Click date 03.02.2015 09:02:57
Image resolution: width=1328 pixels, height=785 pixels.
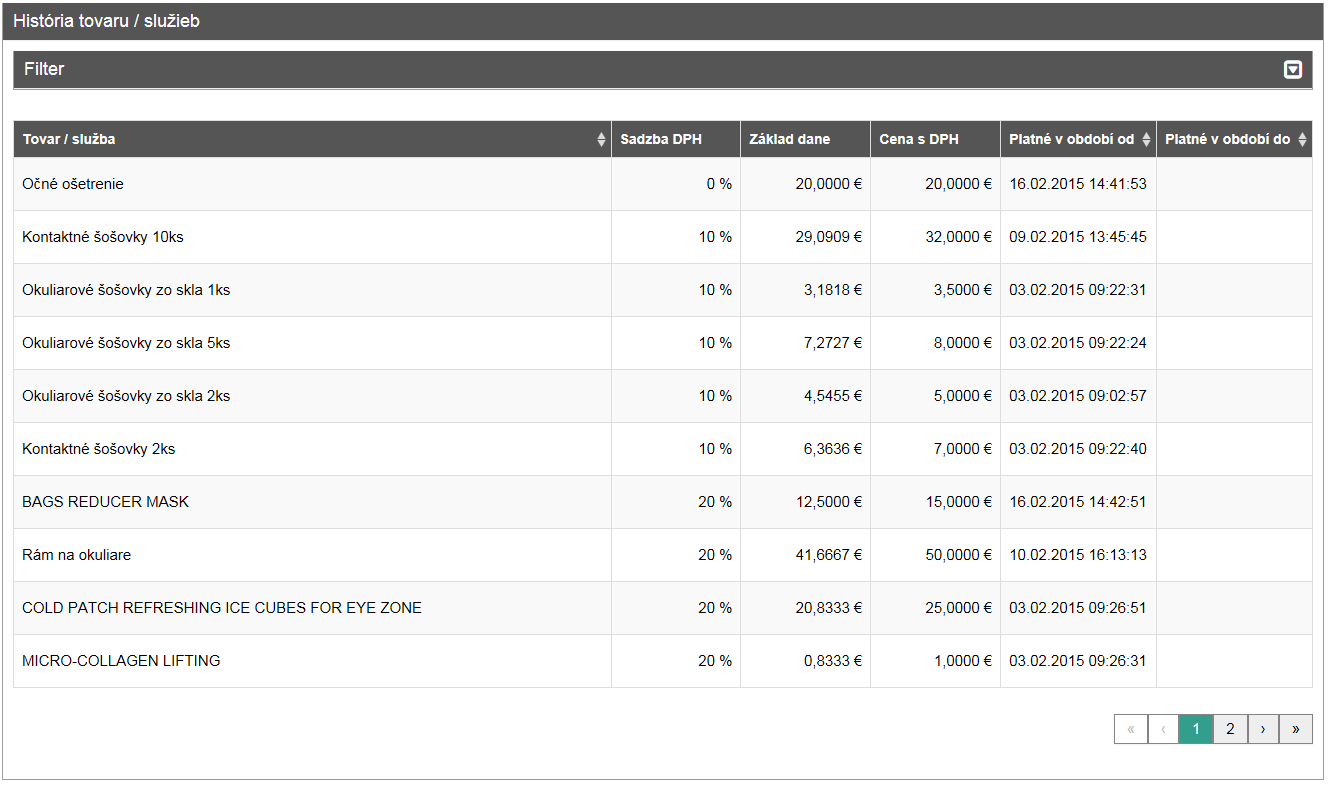1078,396
